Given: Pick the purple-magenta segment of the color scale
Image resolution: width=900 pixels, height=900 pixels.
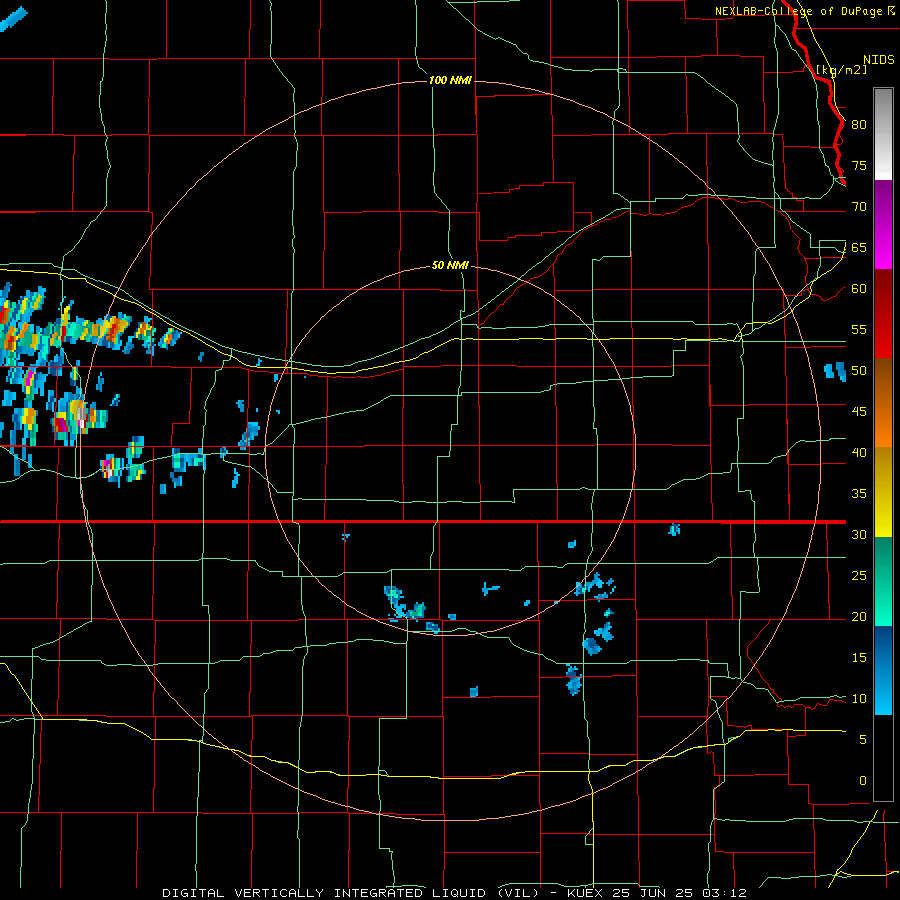Looking at the screenshot, I should [883, 224].
